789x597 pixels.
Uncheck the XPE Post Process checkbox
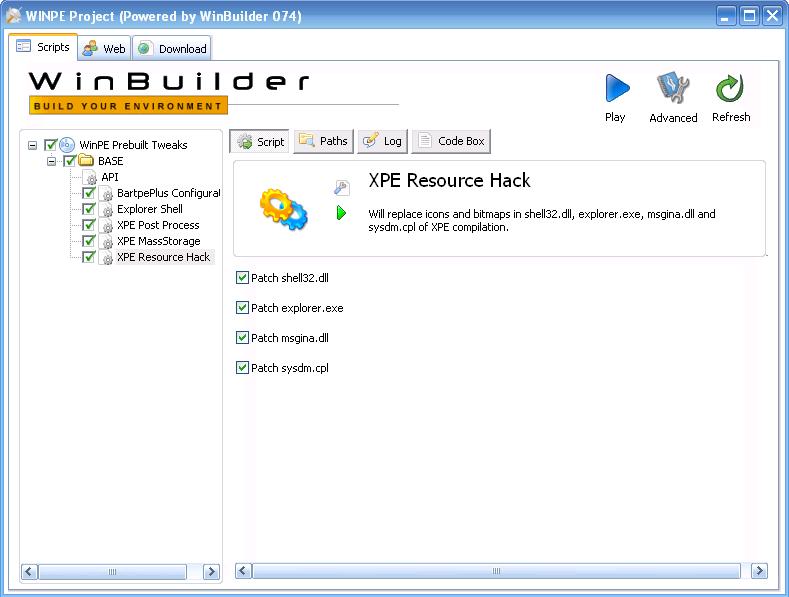point(89,225)
